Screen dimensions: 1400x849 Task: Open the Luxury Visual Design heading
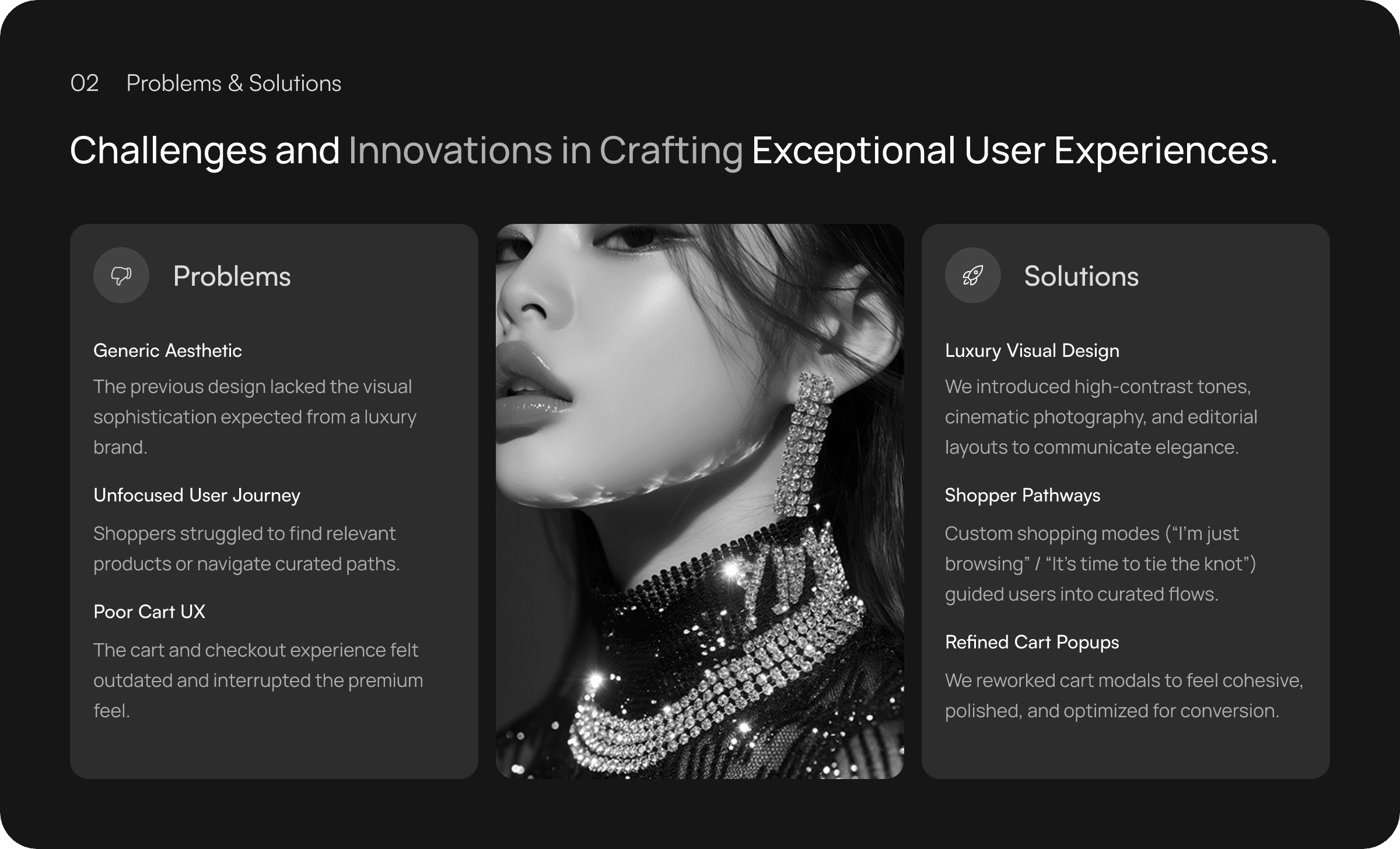(1032, 350)
